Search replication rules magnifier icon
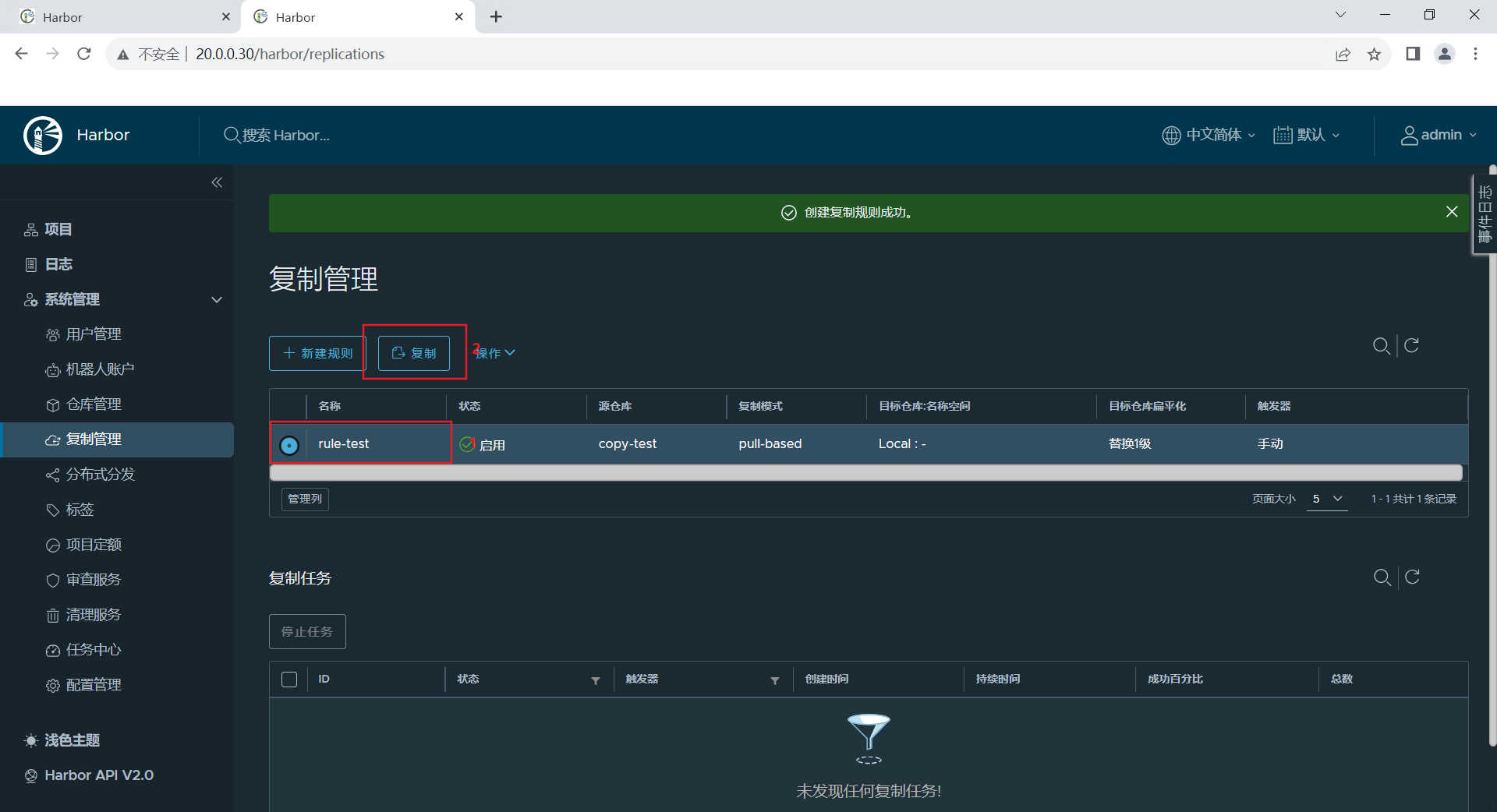Image resolution: width=1497 pixels, height=812 pixels. pos(1381,345)
